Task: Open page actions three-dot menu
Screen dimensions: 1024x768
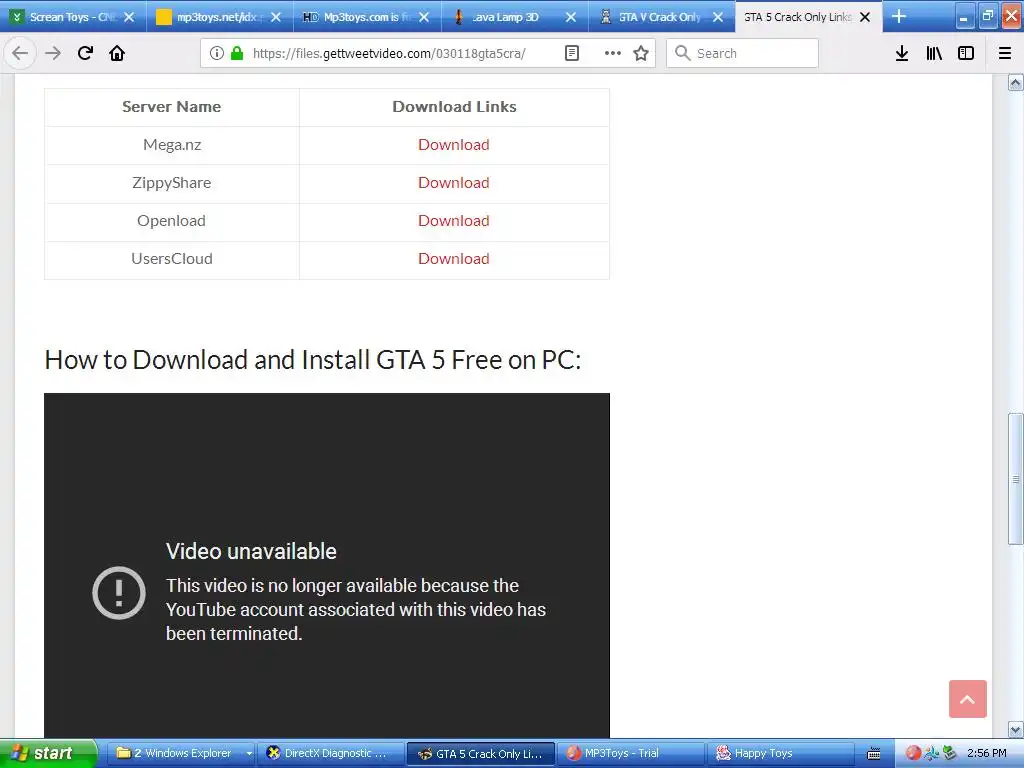Action: coord(613,53)
